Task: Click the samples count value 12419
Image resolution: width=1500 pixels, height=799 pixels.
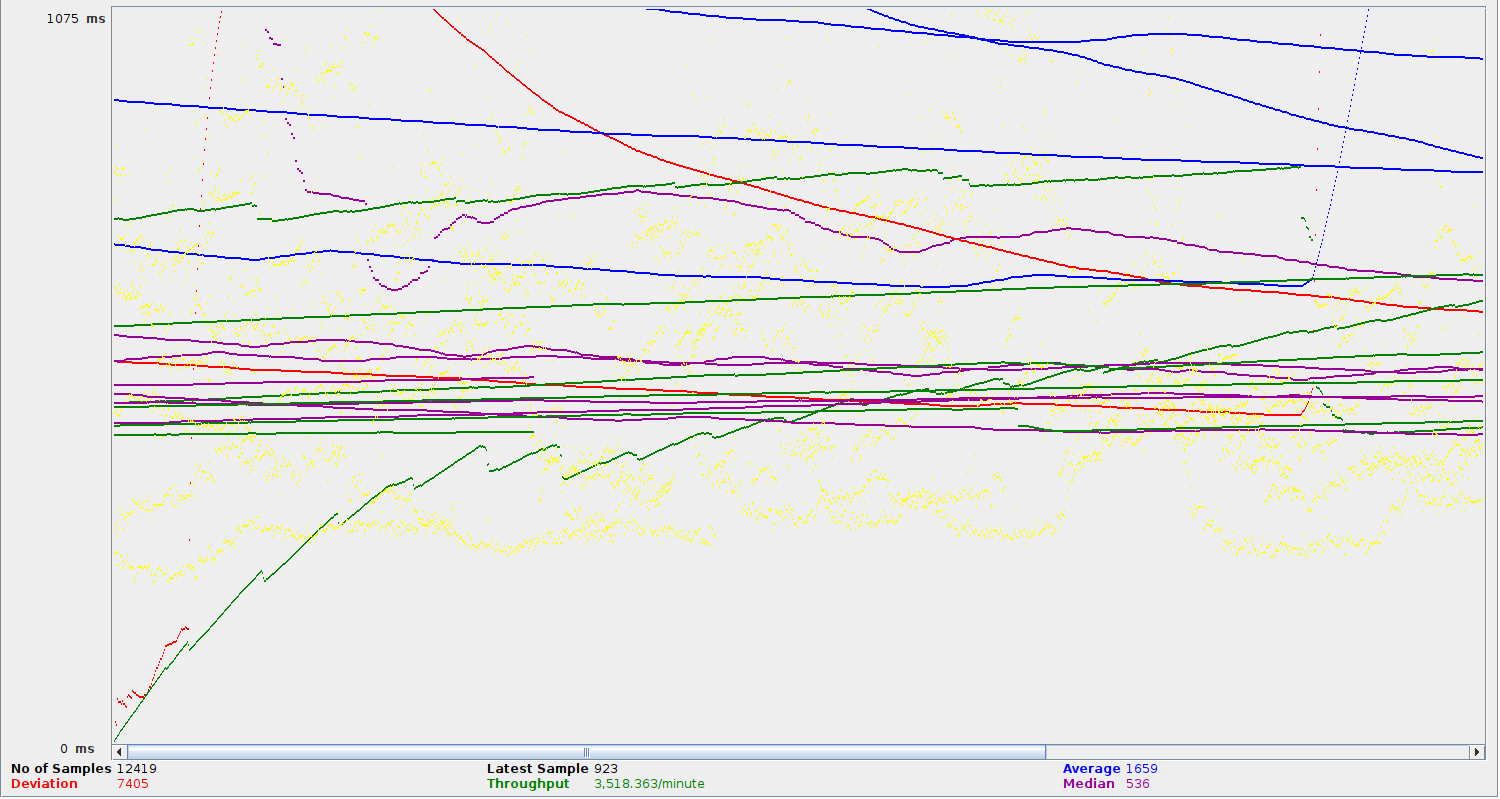Action: point(136,769)
